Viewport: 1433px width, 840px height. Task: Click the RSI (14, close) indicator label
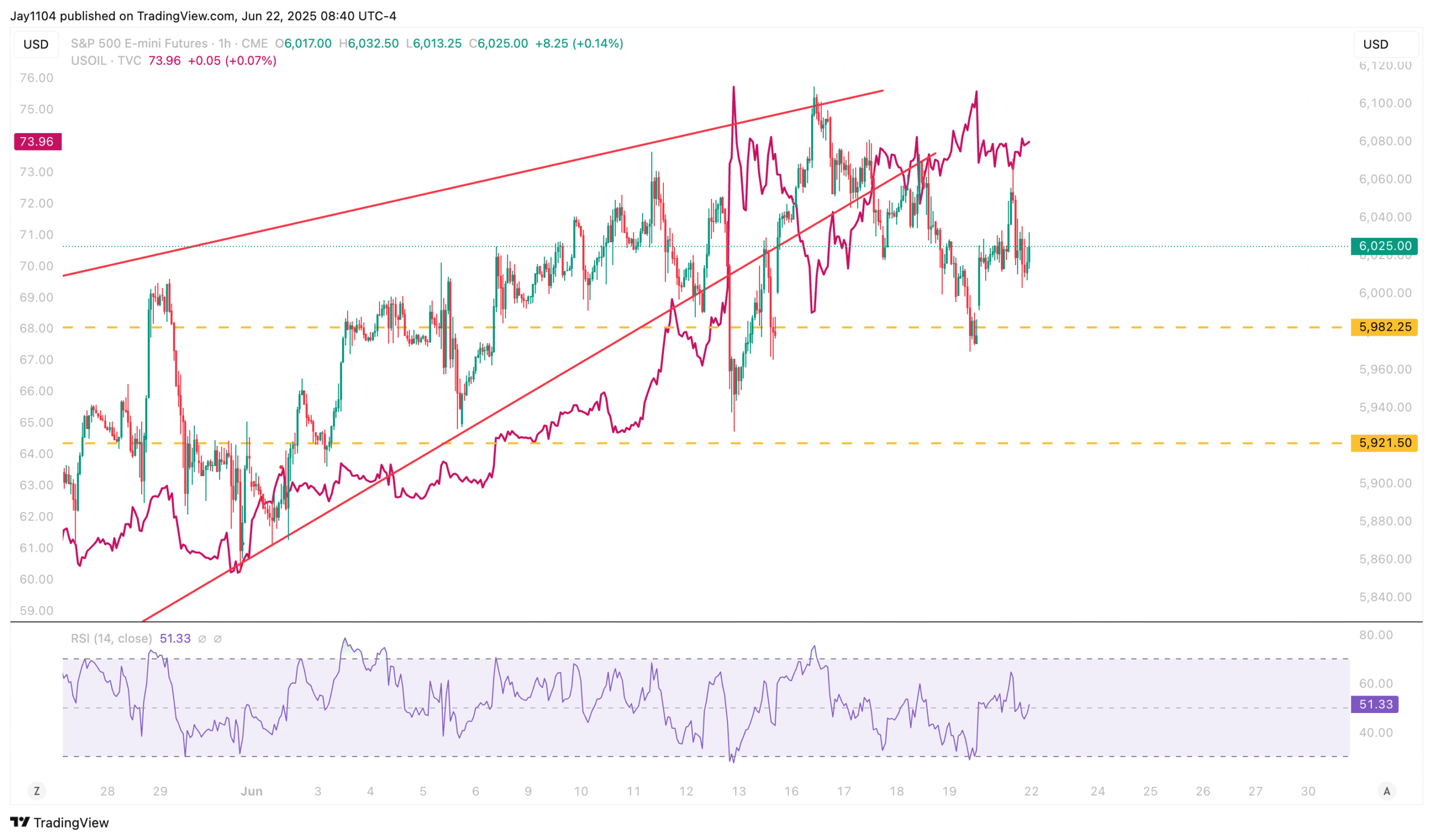point(111,638)
